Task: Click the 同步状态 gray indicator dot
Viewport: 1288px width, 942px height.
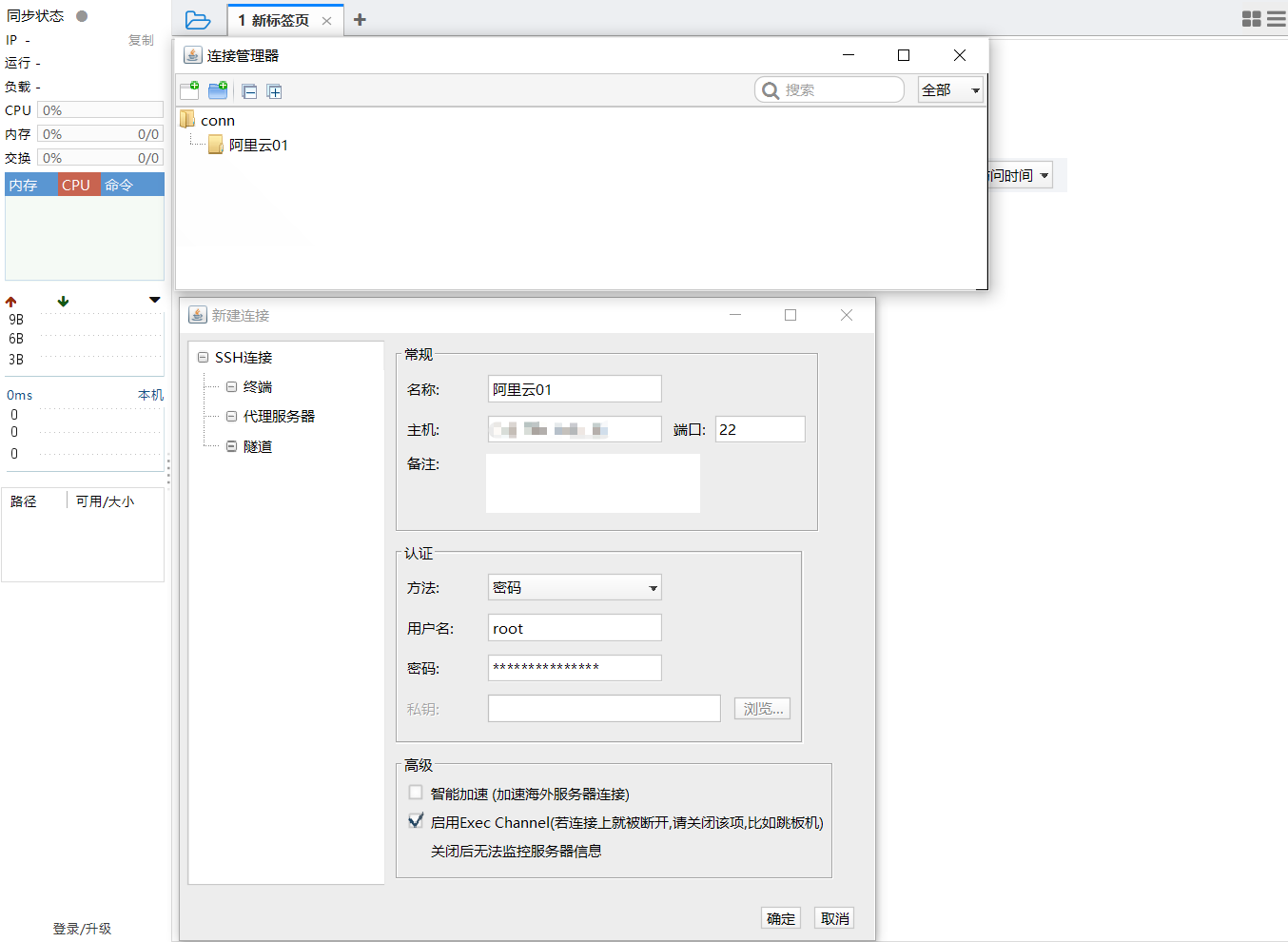Action: click(82, 16)
